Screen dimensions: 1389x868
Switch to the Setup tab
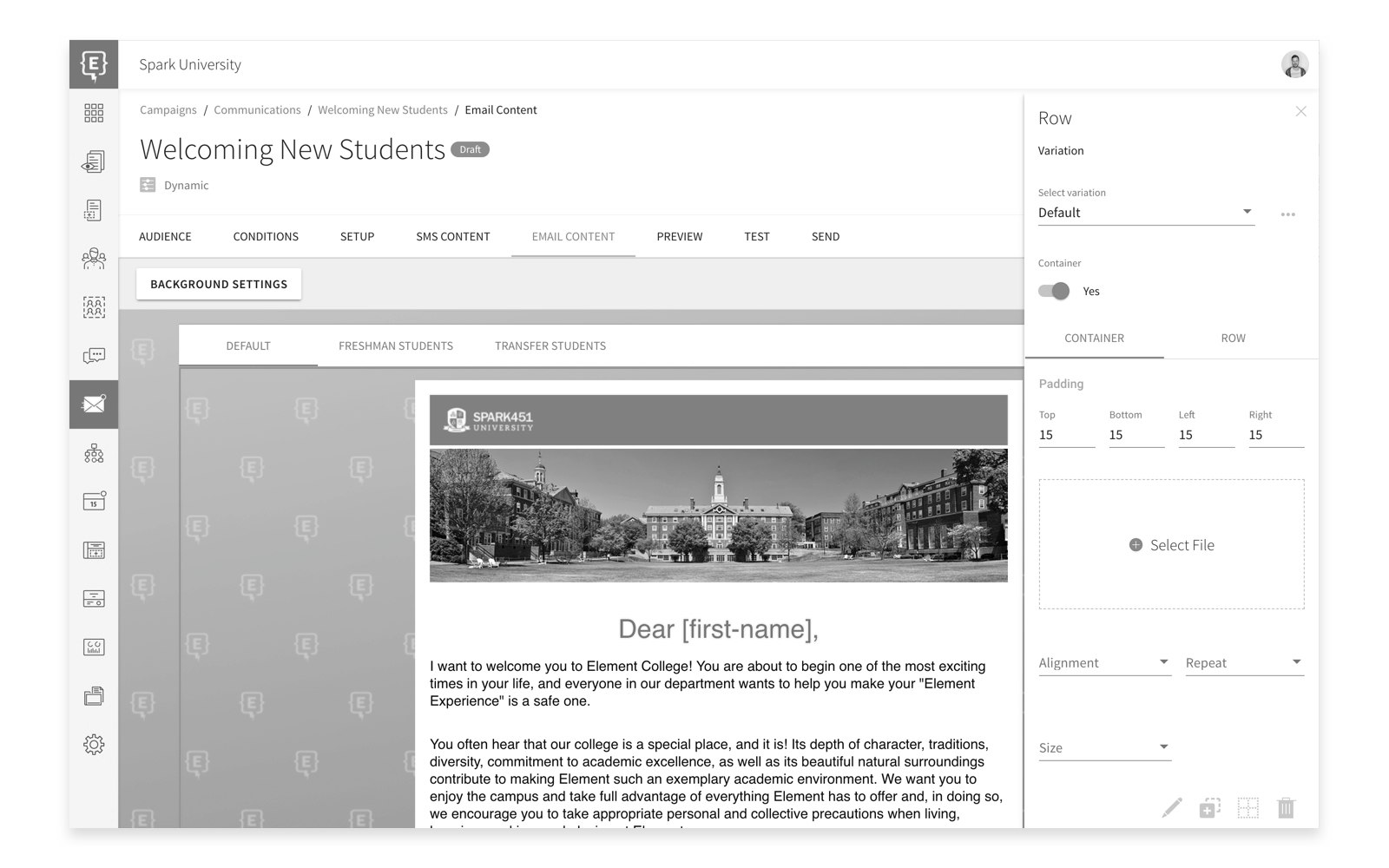point(357,236)
